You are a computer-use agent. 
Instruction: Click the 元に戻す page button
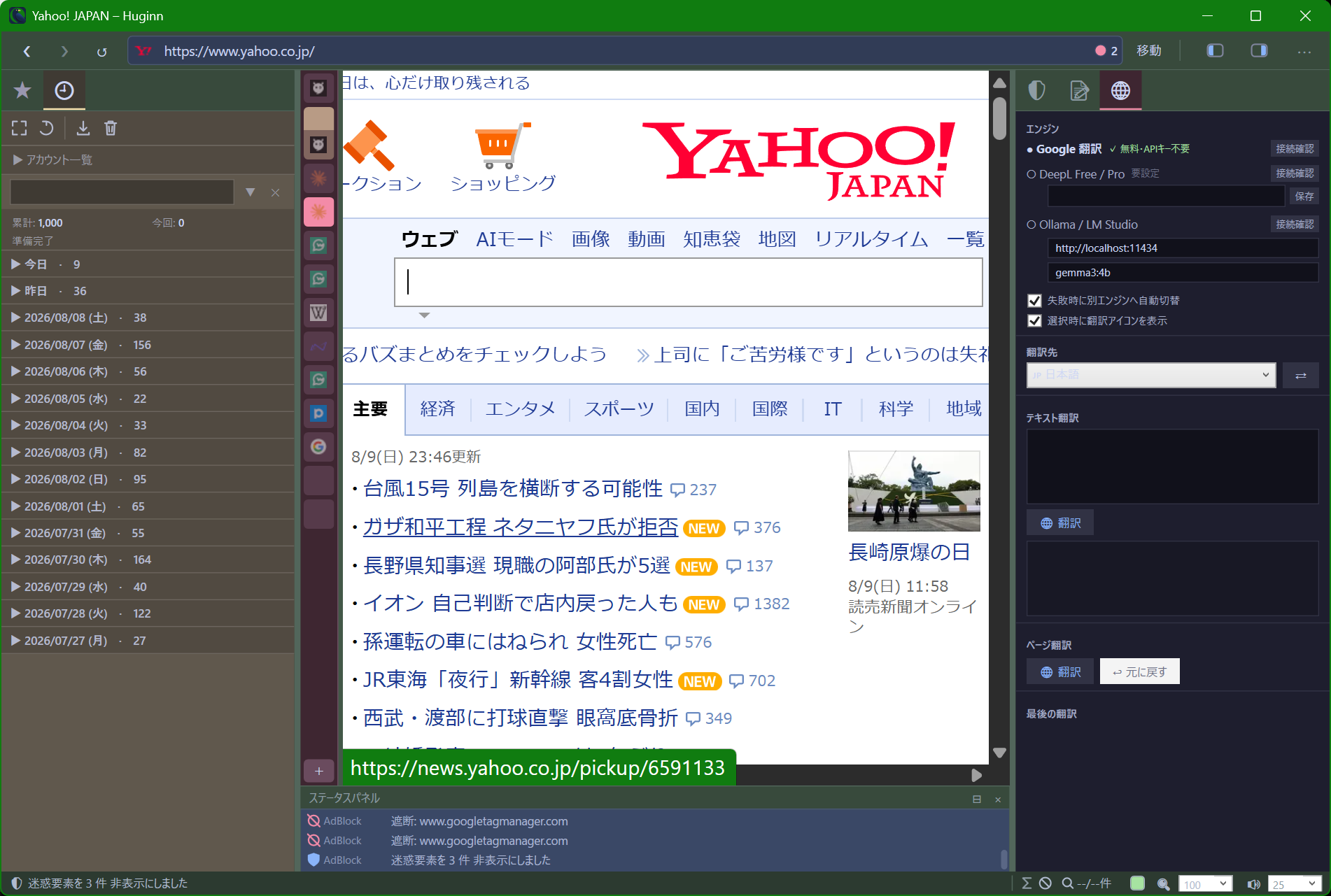coord(1139,671)
